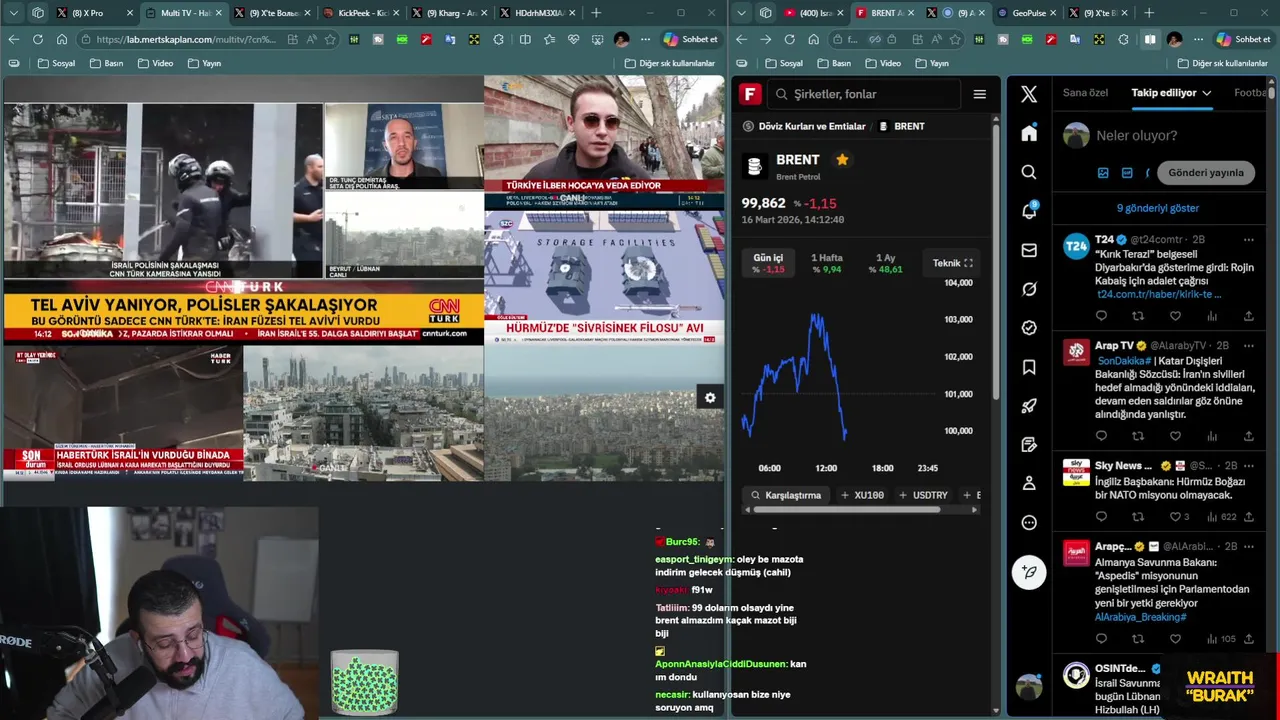Viewport: 1280px width, 720px height.
Task: Open Sosyal bookmarks folder in left browser
Action: point(56,63)
